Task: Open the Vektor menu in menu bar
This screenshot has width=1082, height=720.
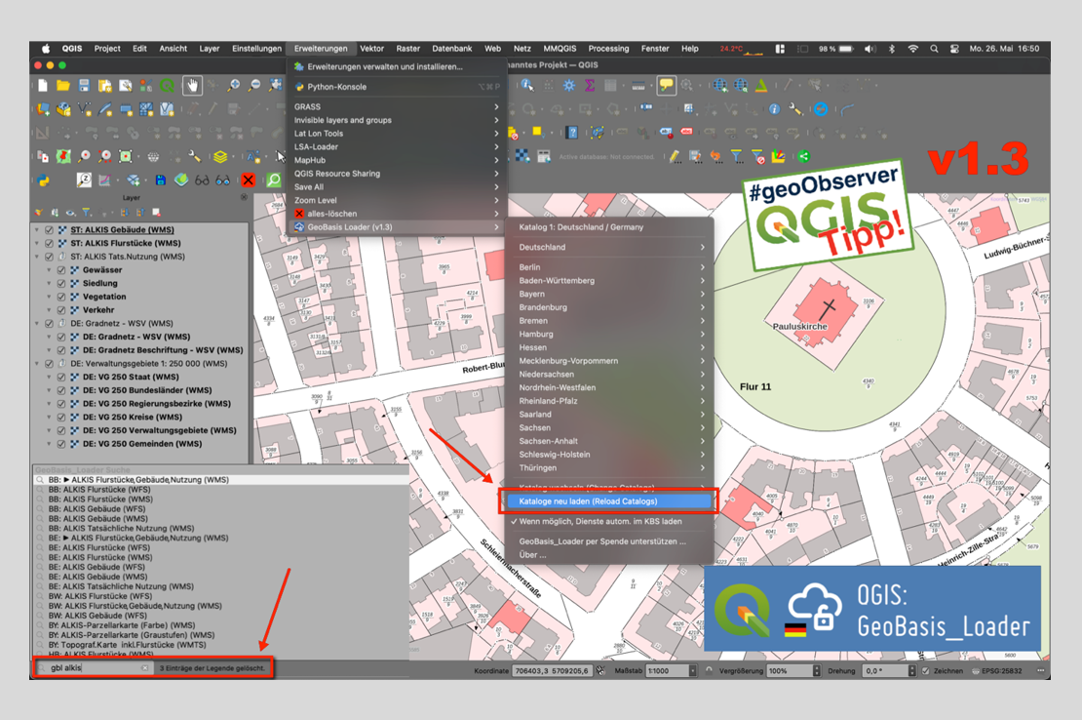Action: 372,48
